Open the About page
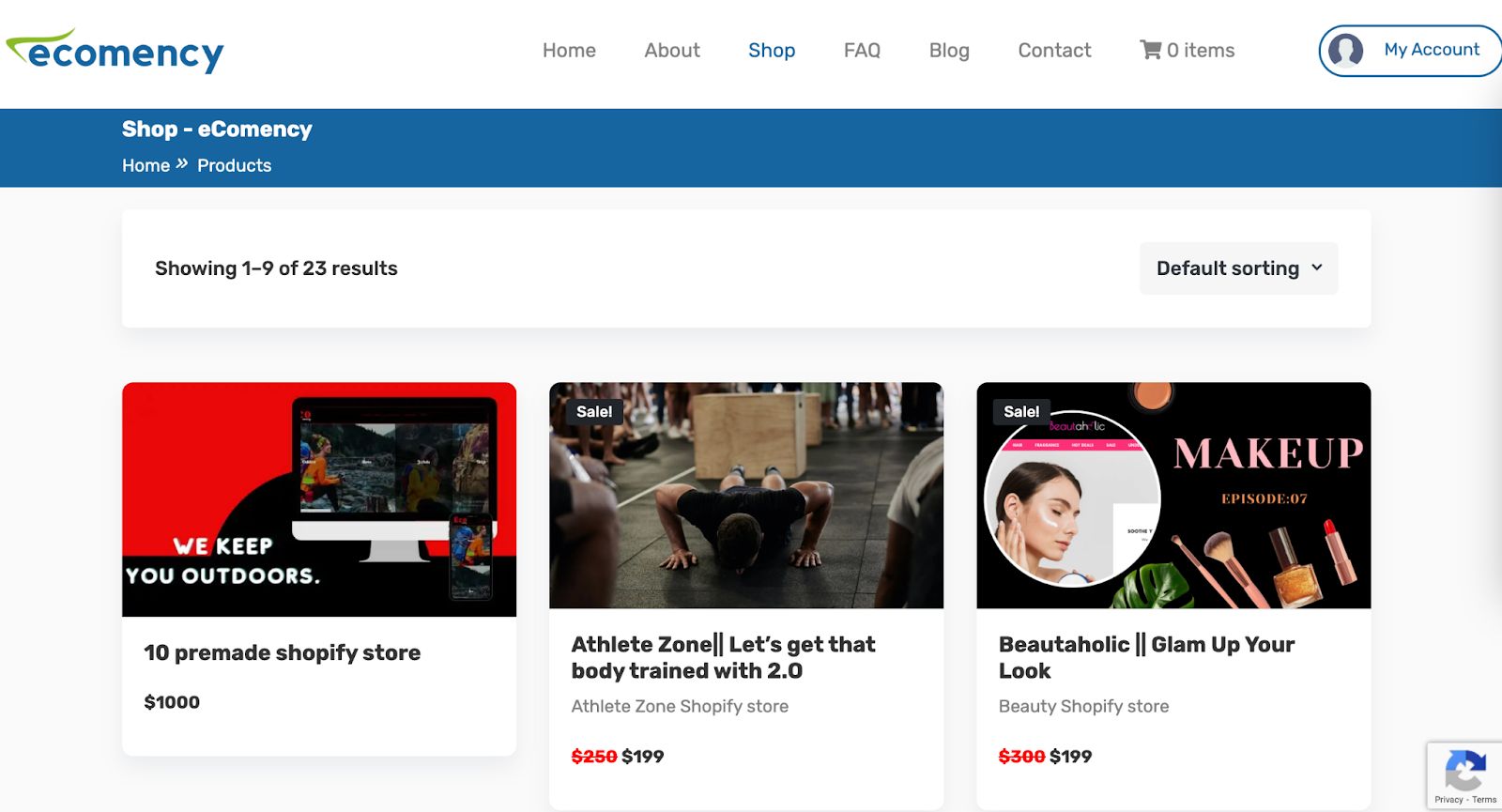Viewport: 1502px width, 812px height. click(672, 51)
